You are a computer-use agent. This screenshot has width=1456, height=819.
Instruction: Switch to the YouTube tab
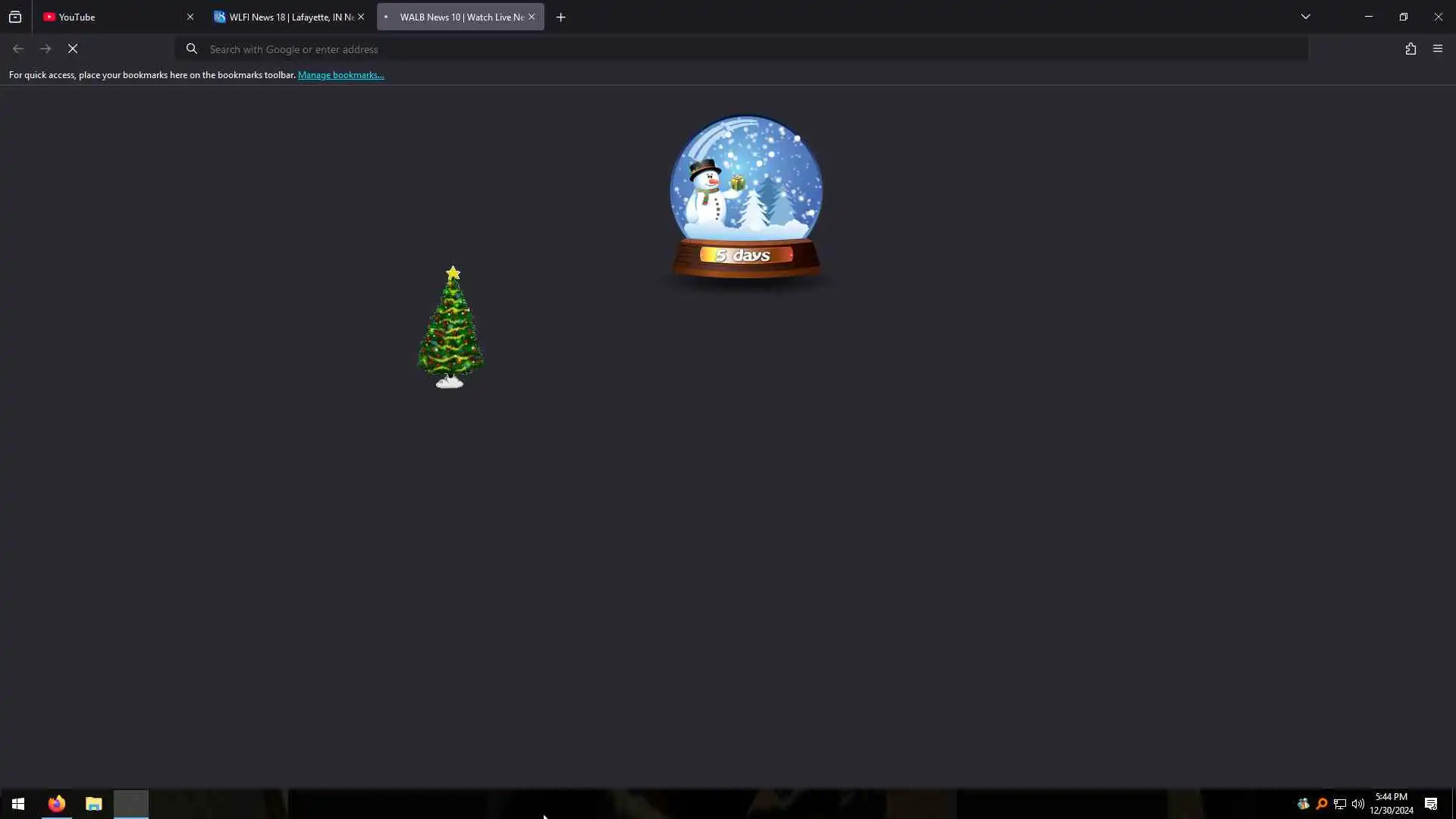pos(114,17)
